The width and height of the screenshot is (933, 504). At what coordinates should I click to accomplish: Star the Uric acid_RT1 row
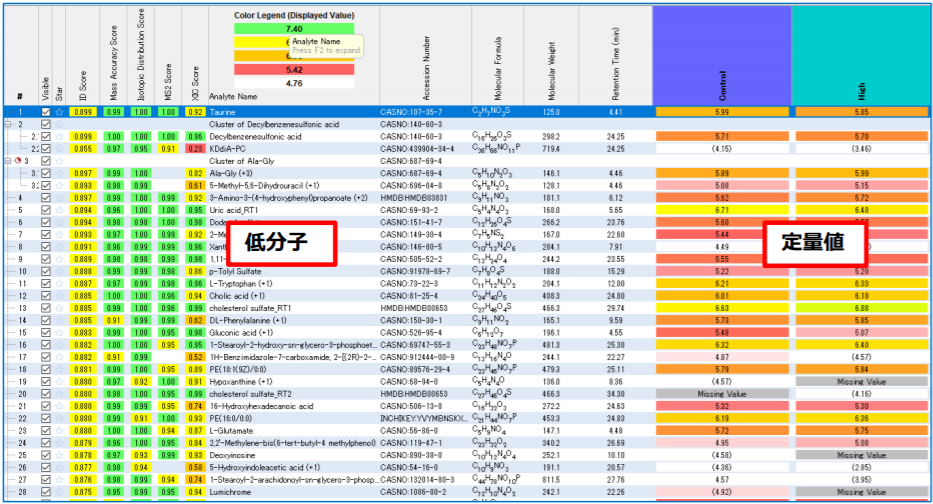point(59,210)
